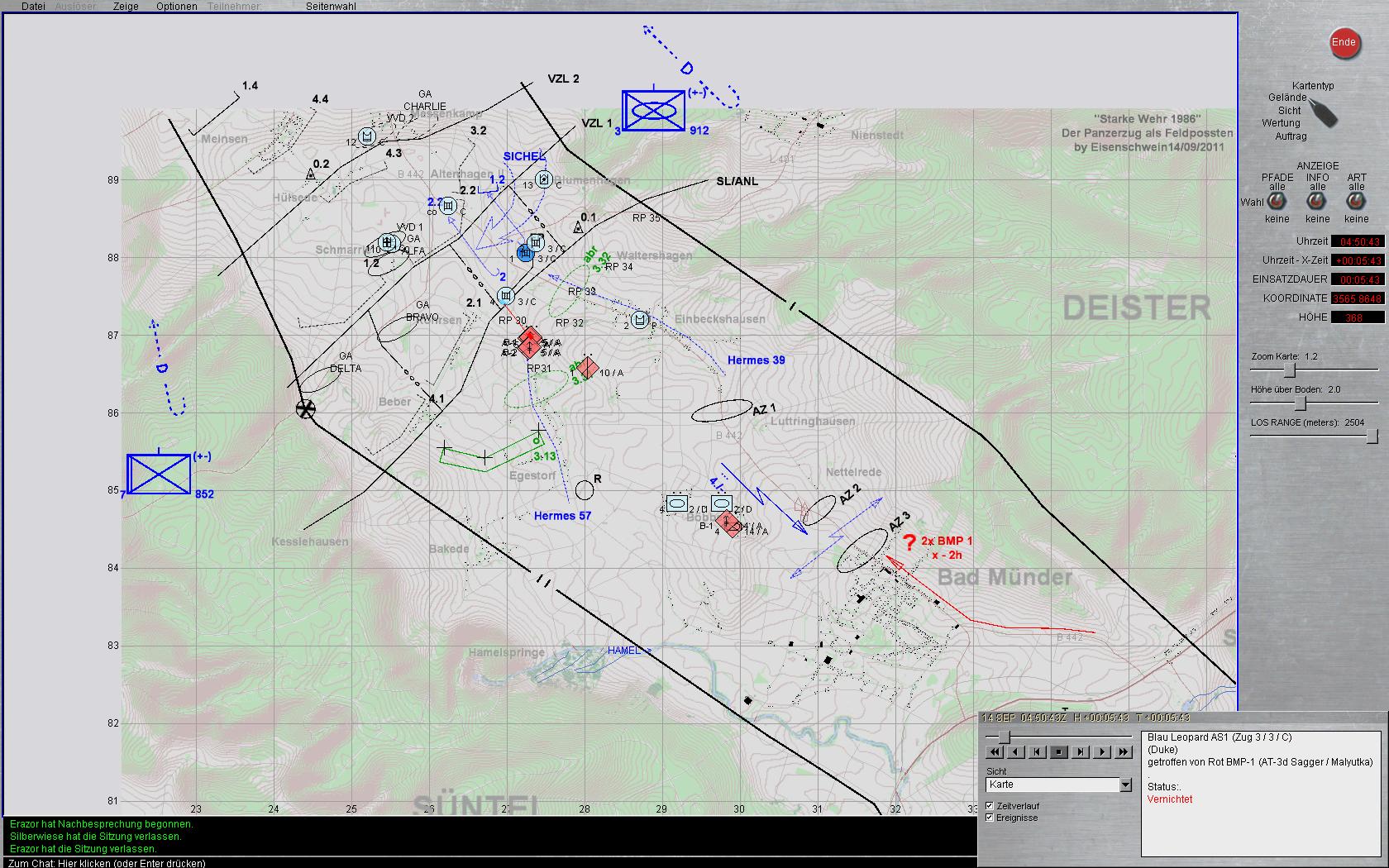1389x868 pixels.
Task: Open the Datei menu
Action: (x=33, y=7)
